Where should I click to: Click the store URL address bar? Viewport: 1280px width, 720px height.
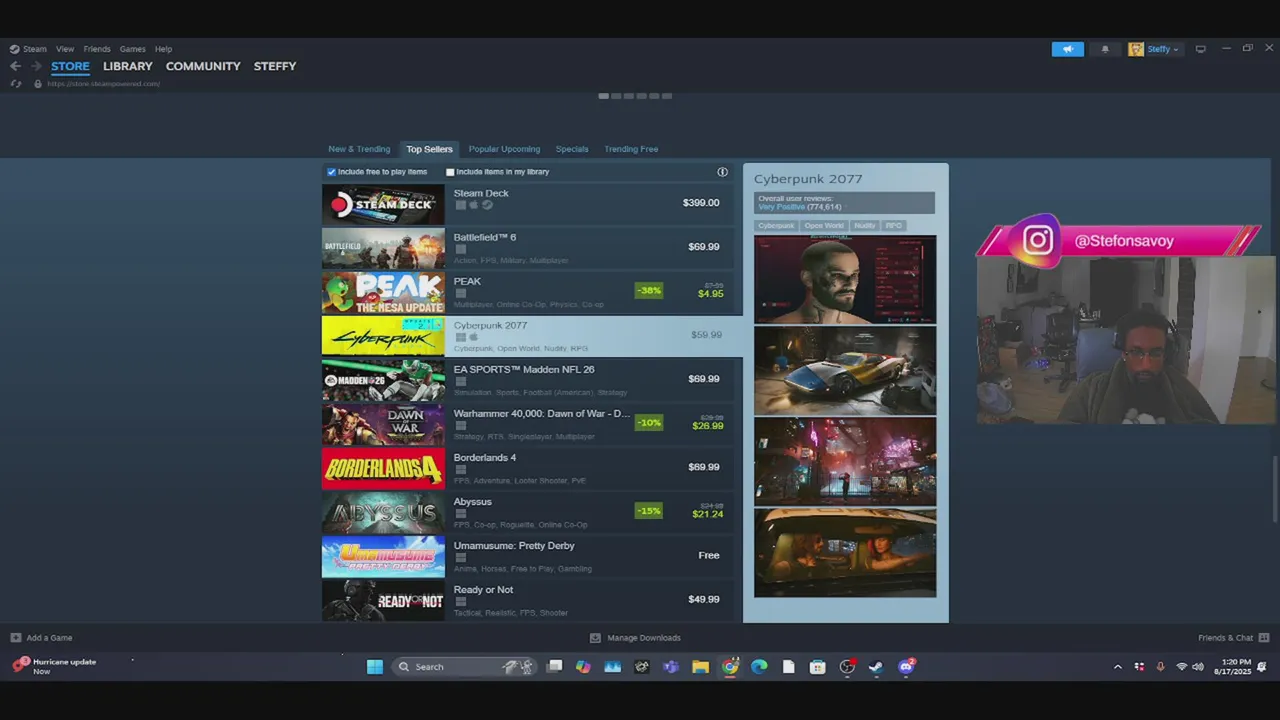[x=103, y=84]
